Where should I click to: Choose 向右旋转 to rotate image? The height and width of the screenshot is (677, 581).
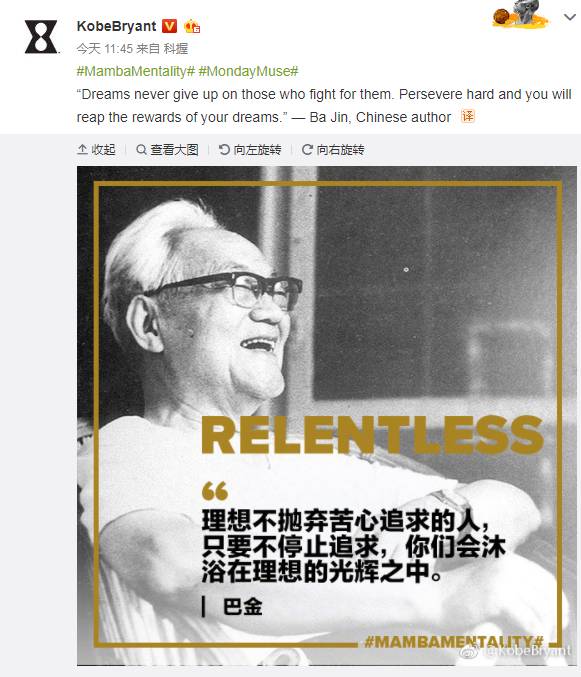point(340,150)
